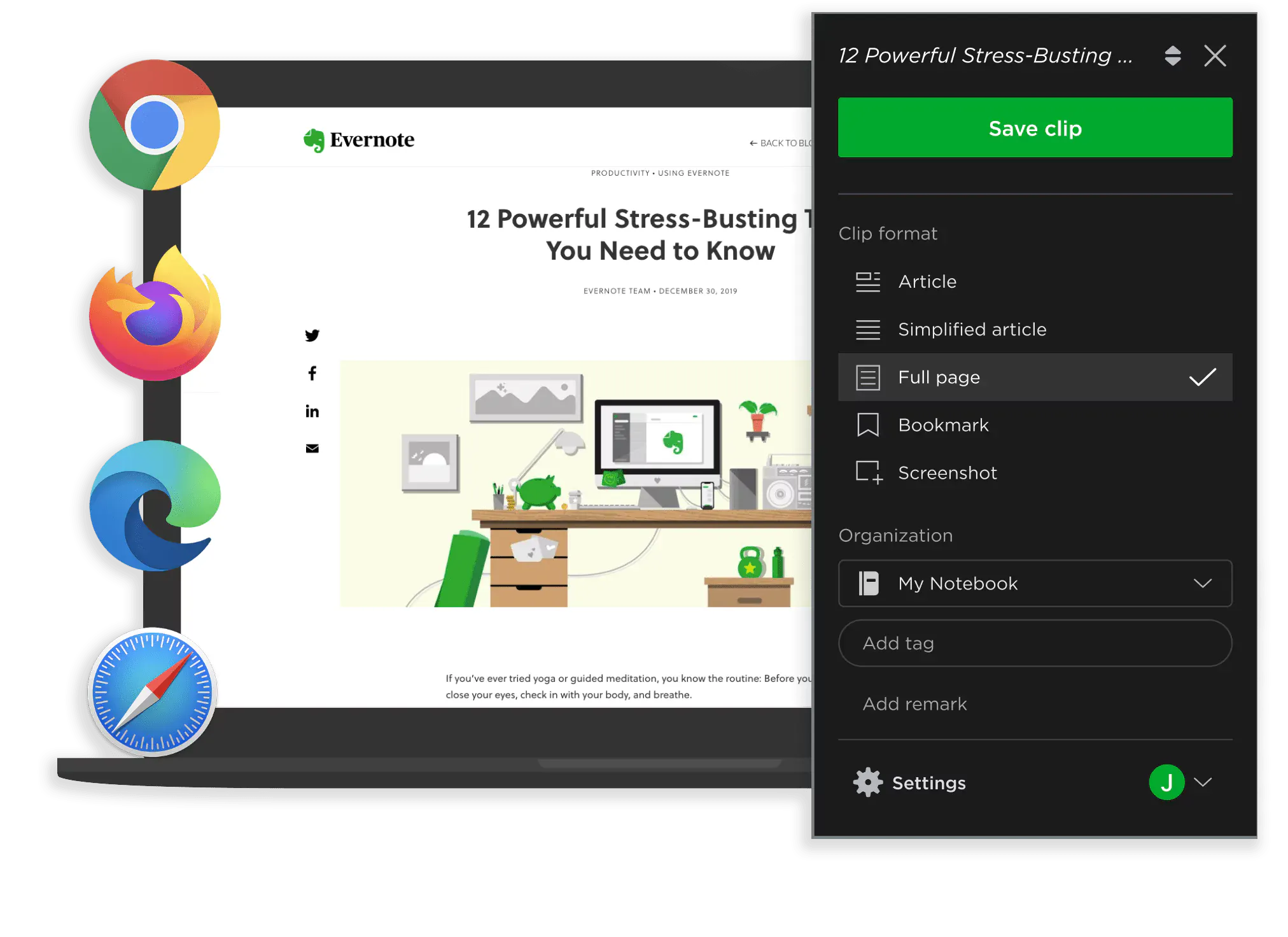Click the Add tag input field
Viewport: 1288px width, 937px height.
coord(1035,643)
